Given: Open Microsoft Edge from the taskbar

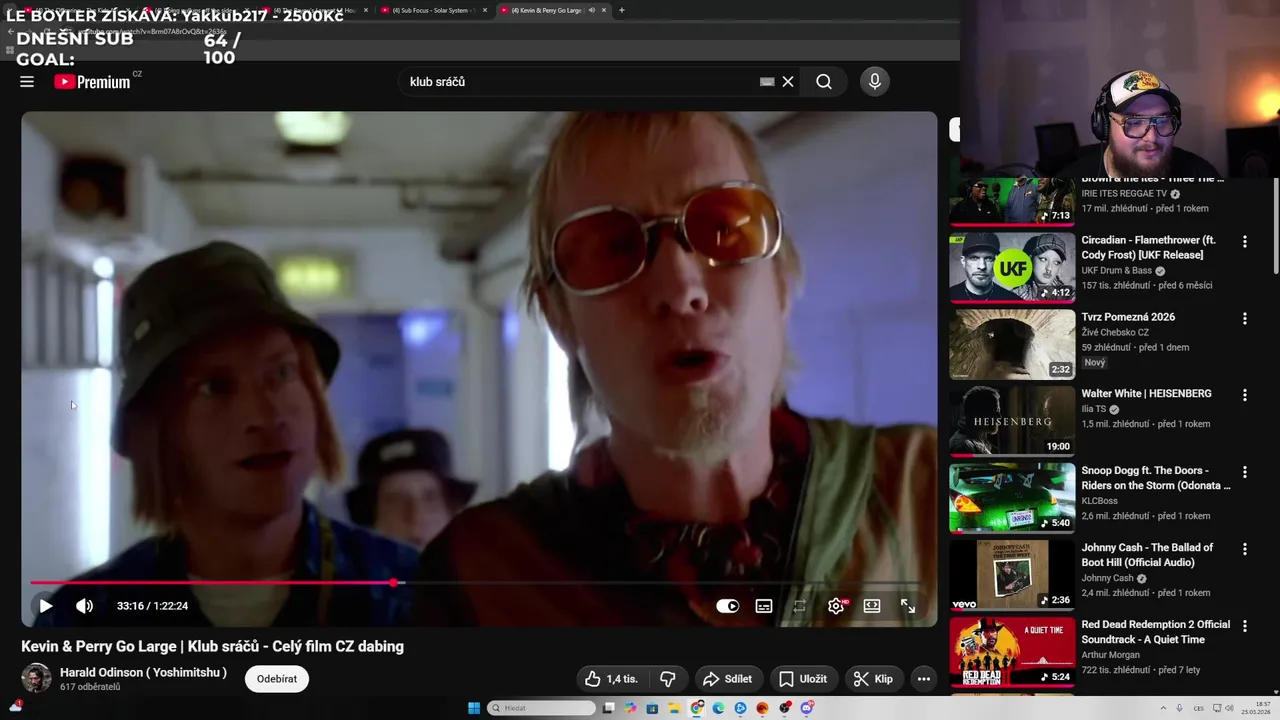Looking at the screenshot, I should click(718, 708).
